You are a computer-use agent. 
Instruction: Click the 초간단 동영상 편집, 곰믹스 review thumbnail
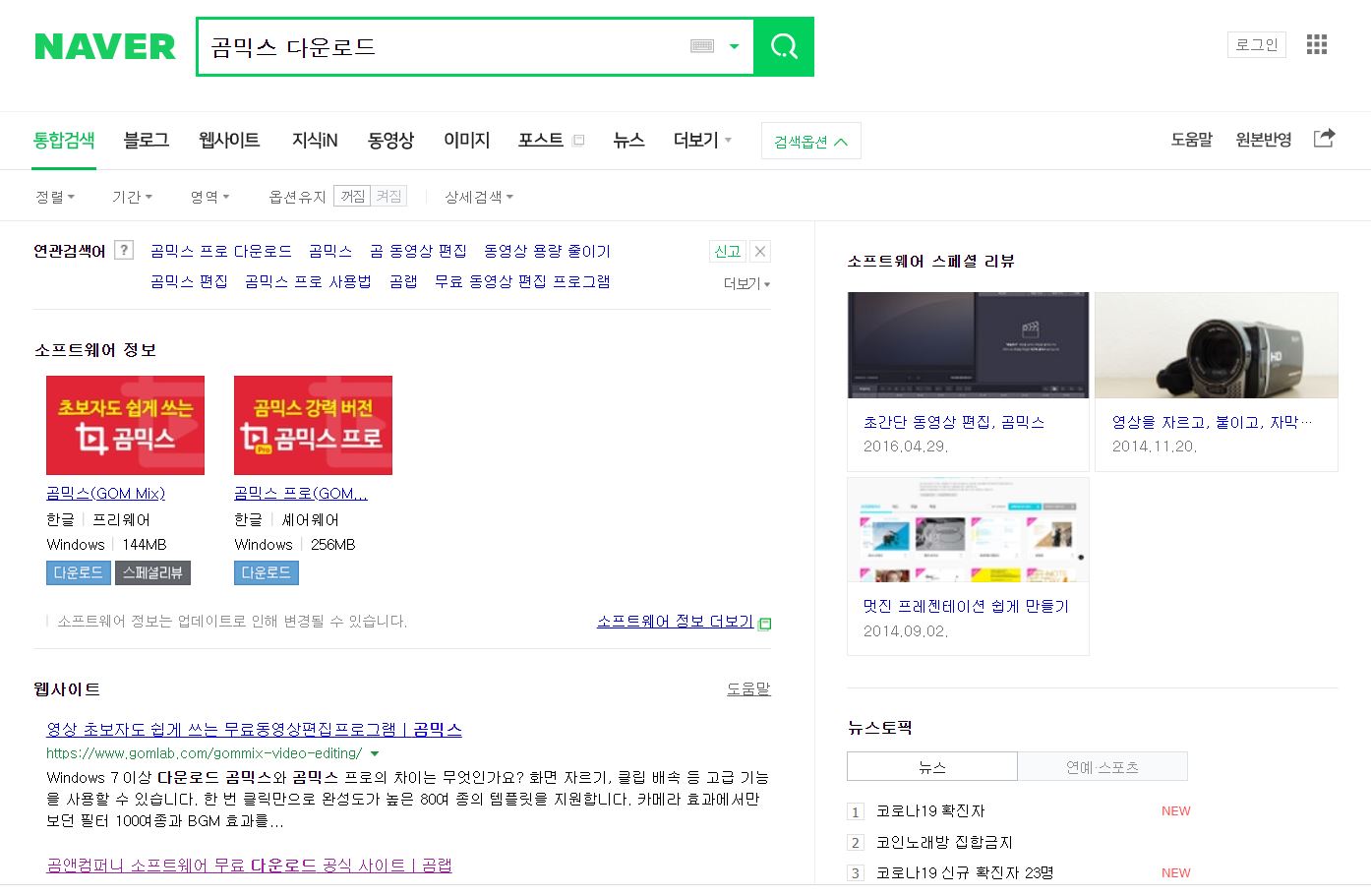pos(968,345)
